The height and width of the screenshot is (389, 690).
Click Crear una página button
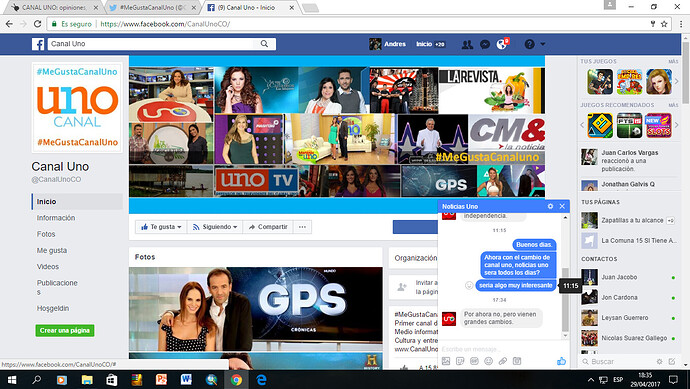pyautogui.click(x=65, y=330)
